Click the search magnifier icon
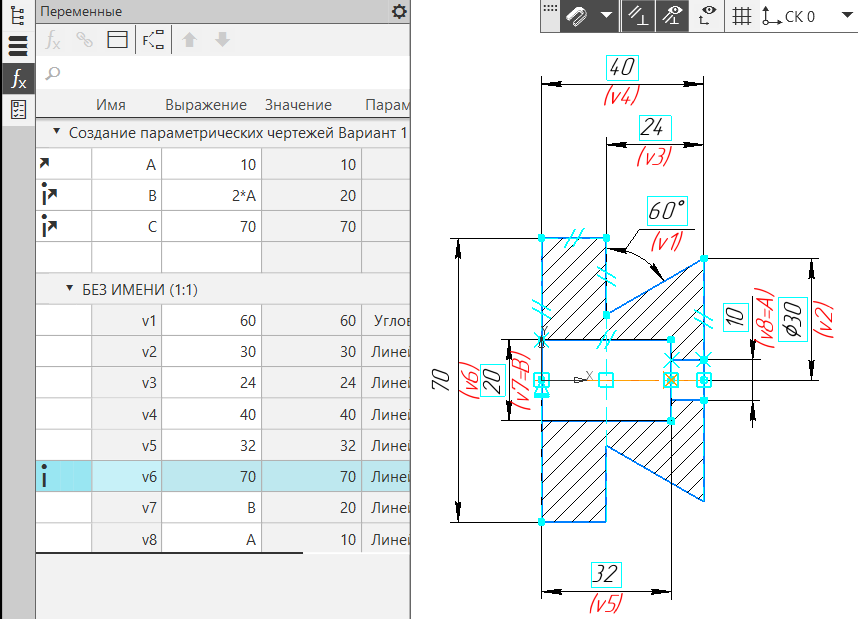Viewport: 858px width, 619px height. pyautogui.click(x=53, y=73)
